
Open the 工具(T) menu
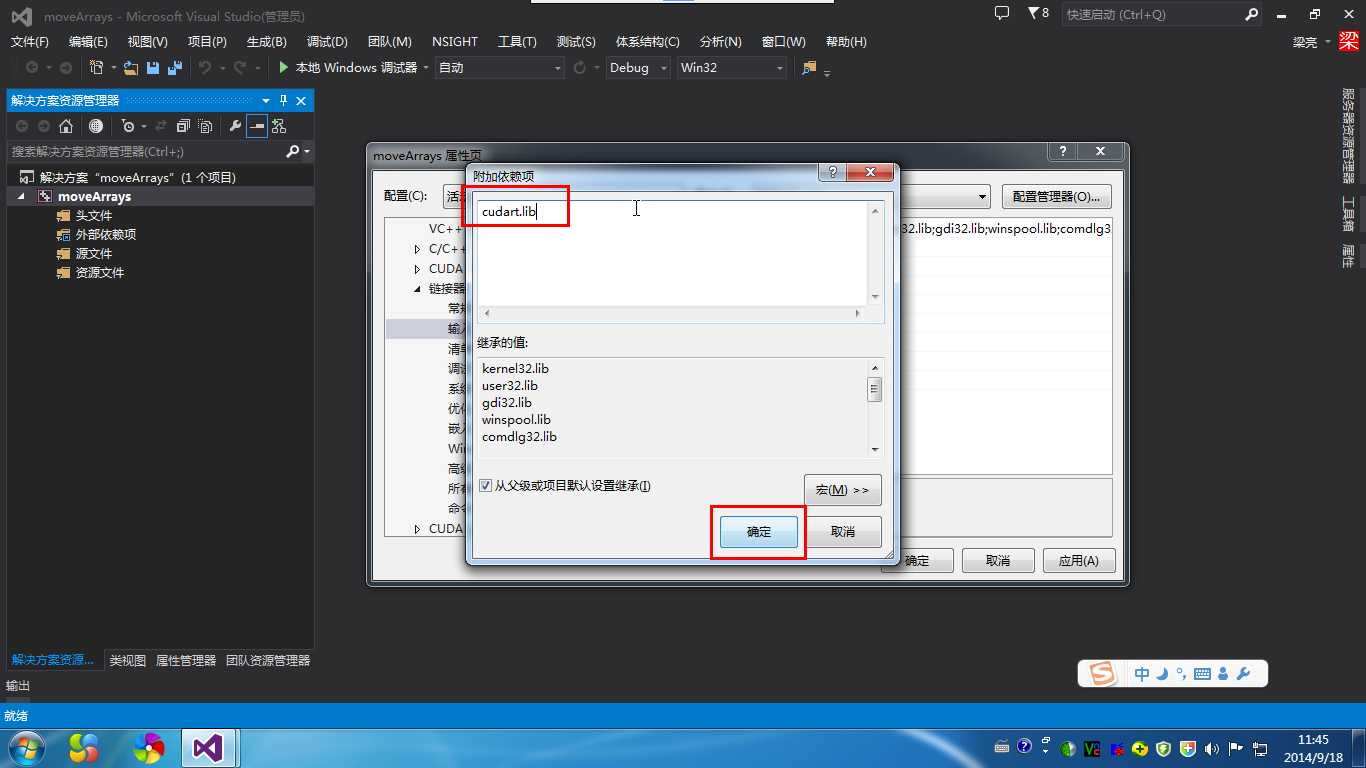pyautogui.click(x=517, y=41)
